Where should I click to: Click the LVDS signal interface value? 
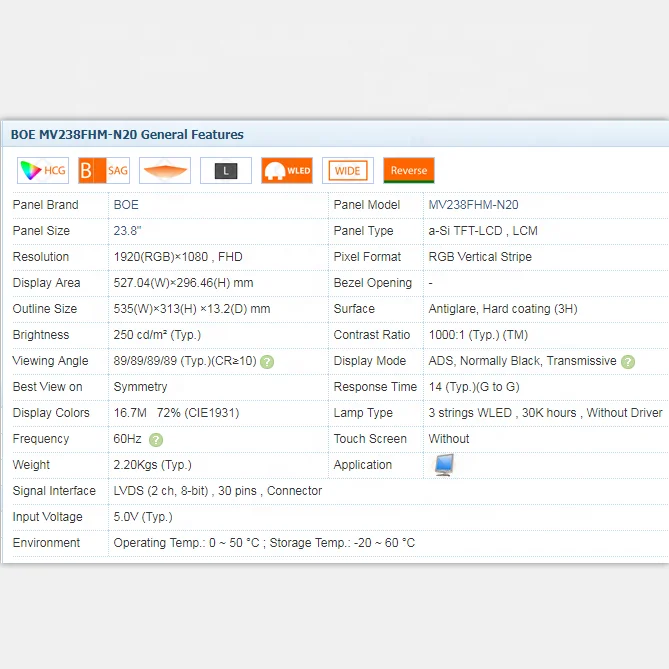click(217, 491)
